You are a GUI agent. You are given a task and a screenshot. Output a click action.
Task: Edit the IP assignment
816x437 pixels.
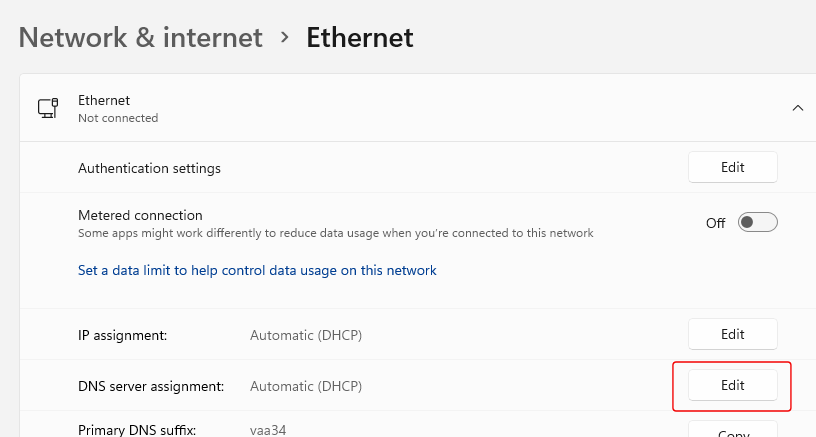733,334
